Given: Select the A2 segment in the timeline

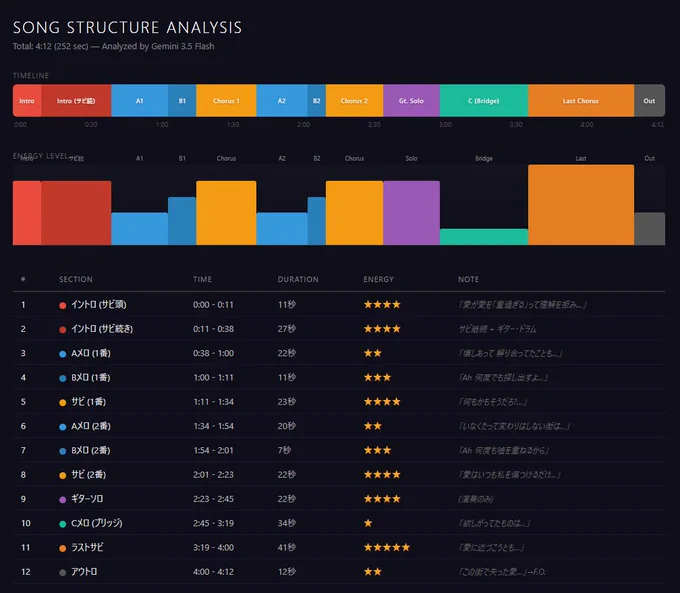Looking at the screenshot, I should click(282, 101).
